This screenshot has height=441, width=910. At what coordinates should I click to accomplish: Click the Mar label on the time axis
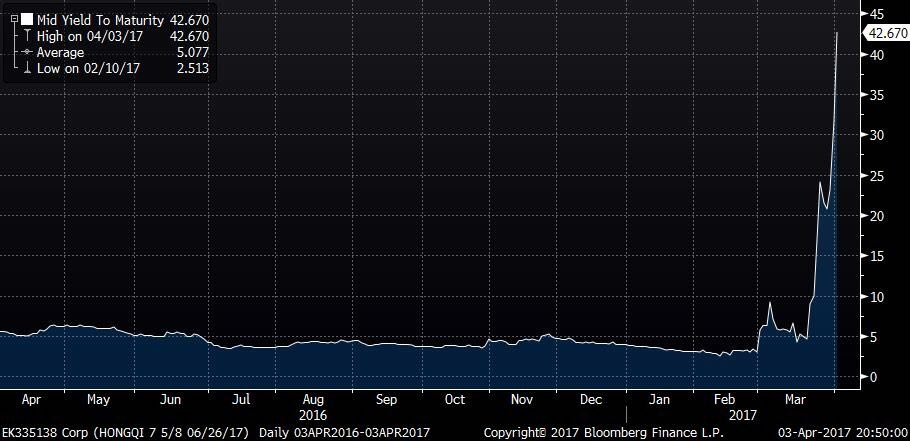click(796, 400)
